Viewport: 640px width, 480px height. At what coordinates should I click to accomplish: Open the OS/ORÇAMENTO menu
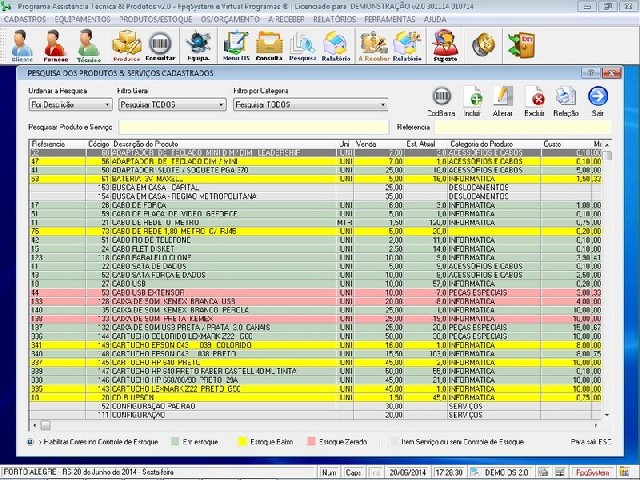(x=230, y=19)
